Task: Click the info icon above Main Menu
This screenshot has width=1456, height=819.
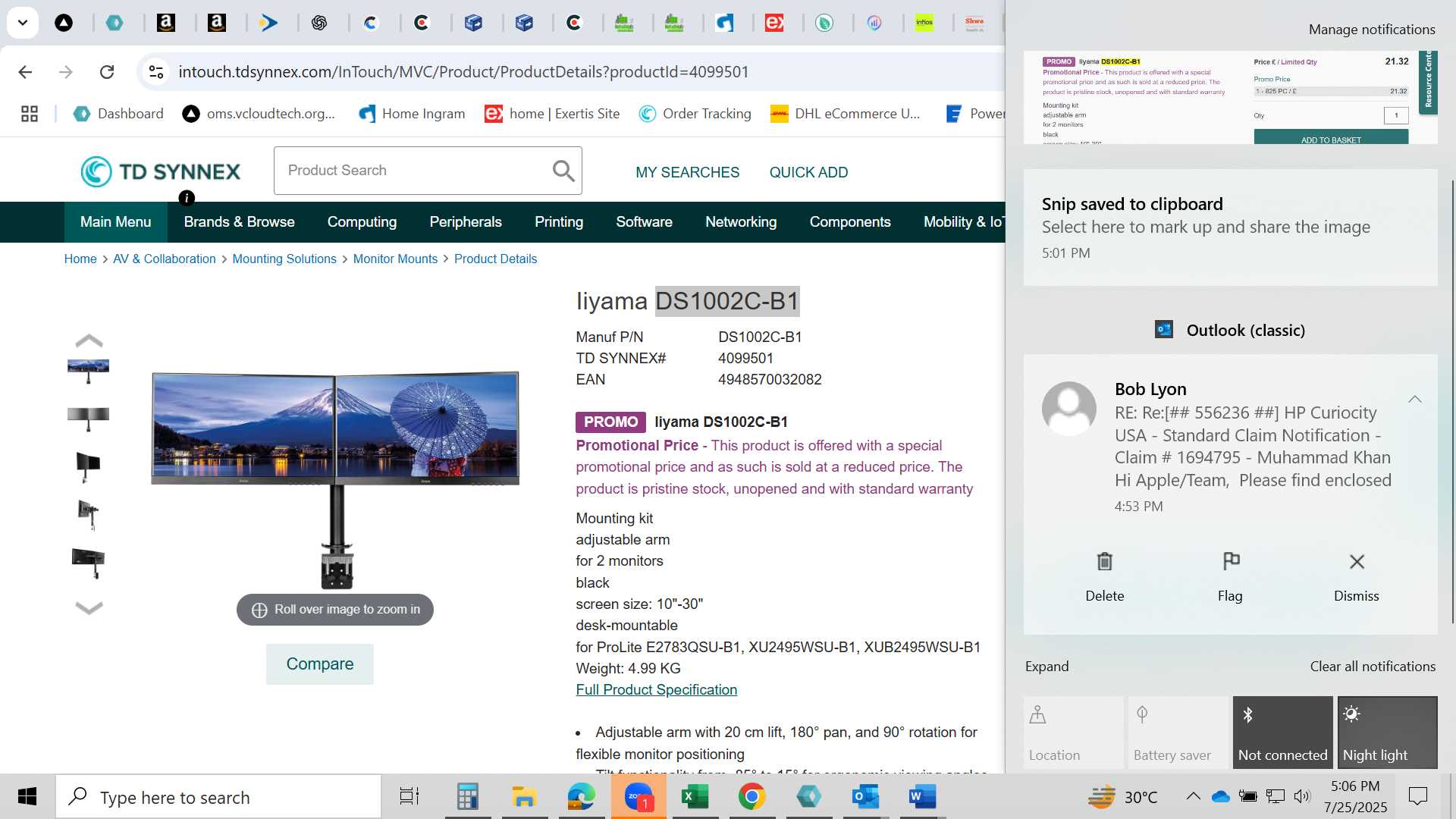Action: [187, 198]
